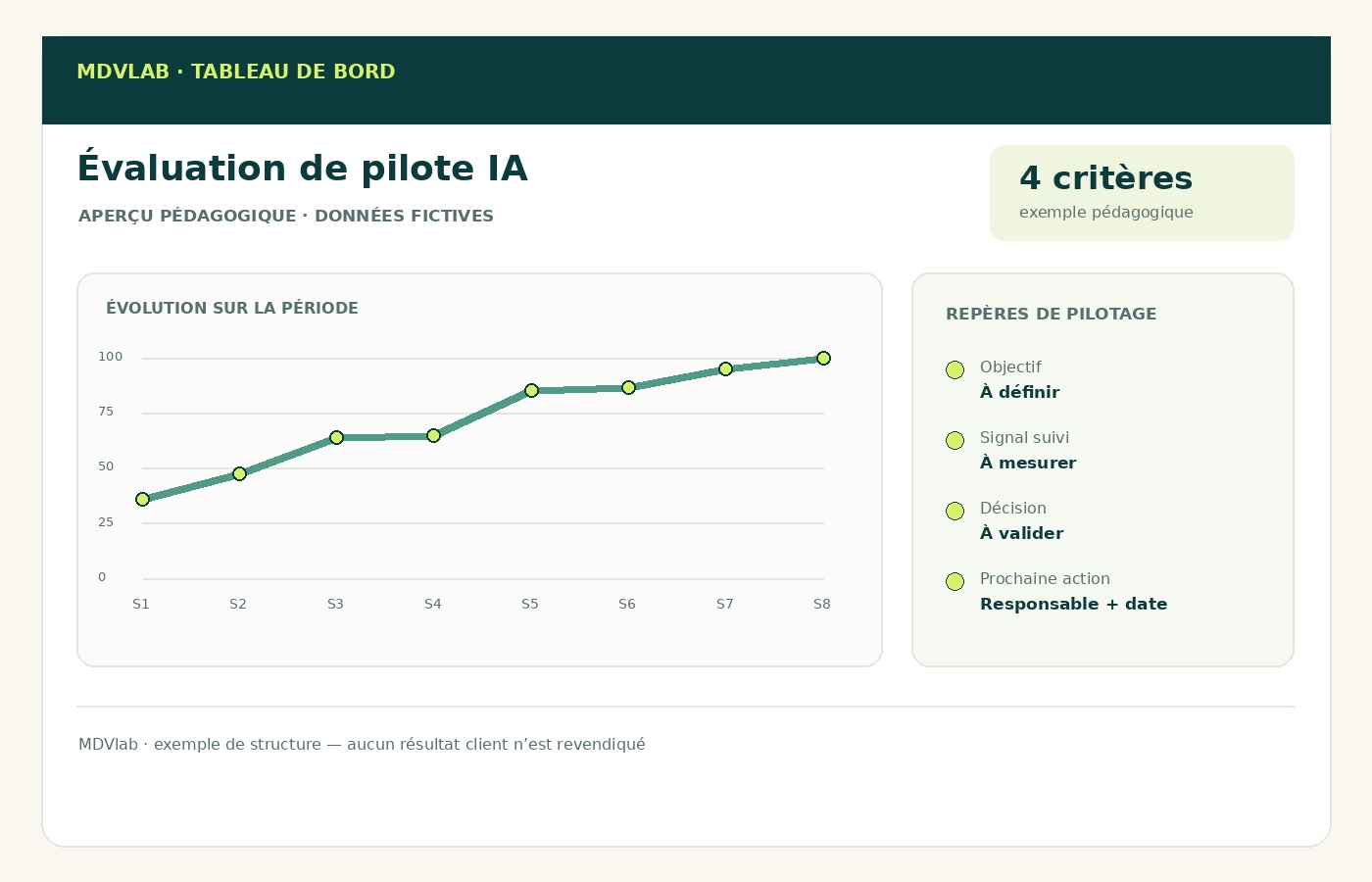Select the chart data point above S4
This screenshot has height=882, width=1372.
pos(433,435)
